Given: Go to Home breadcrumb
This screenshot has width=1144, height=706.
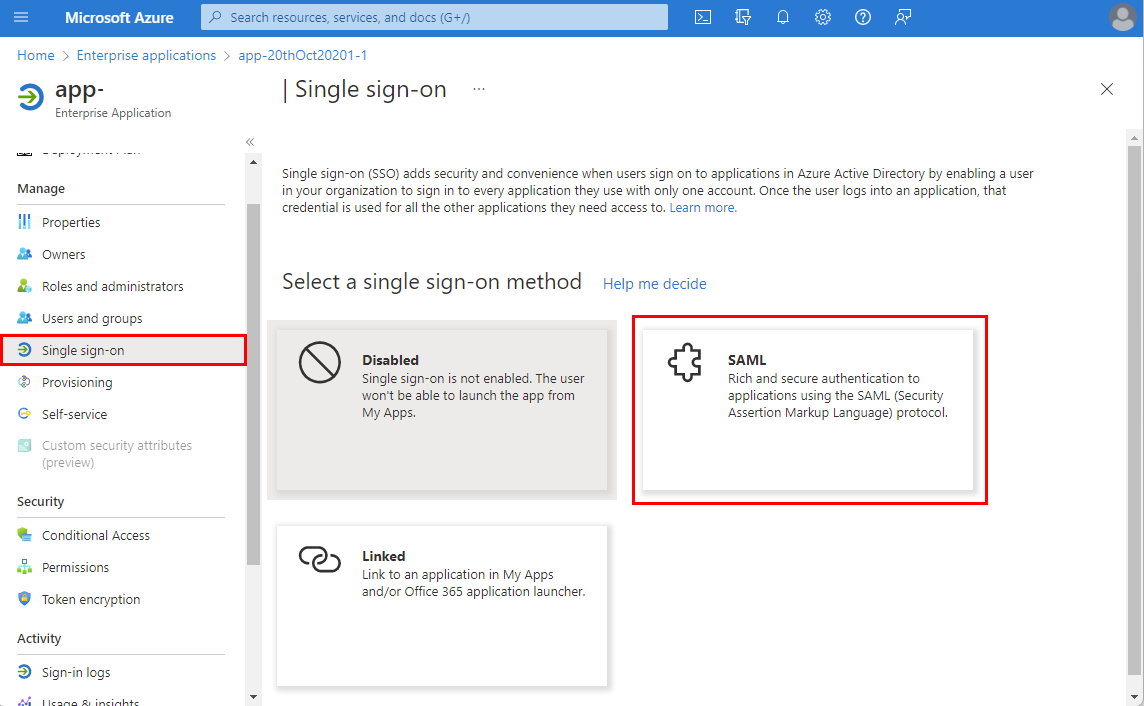Looking at the screenshot, I should (x=36, y=55).
